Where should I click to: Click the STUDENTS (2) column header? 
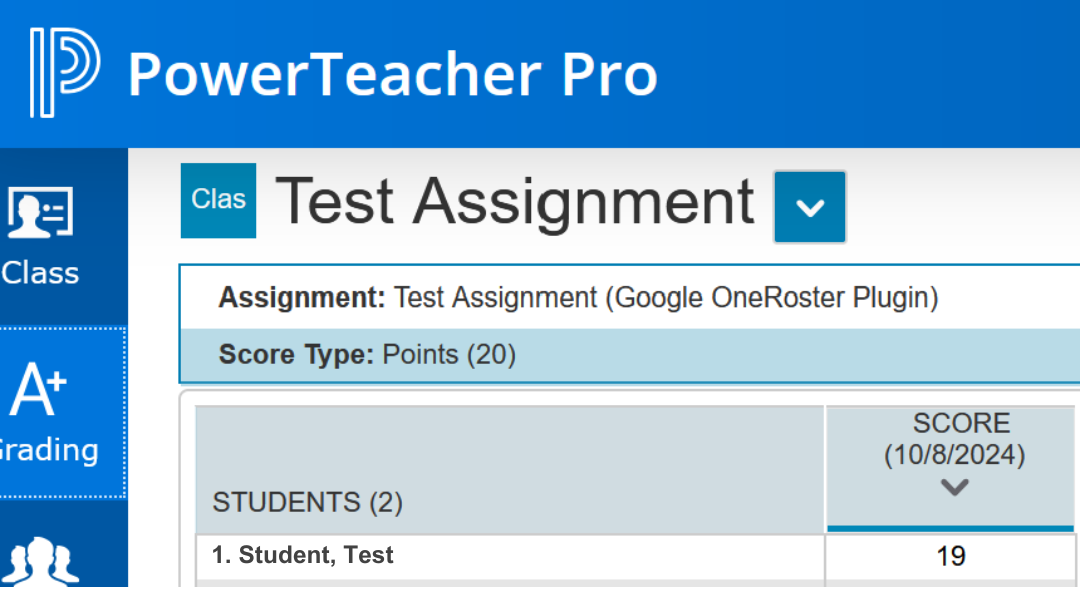pyautogui.click(x=307, y=502)
